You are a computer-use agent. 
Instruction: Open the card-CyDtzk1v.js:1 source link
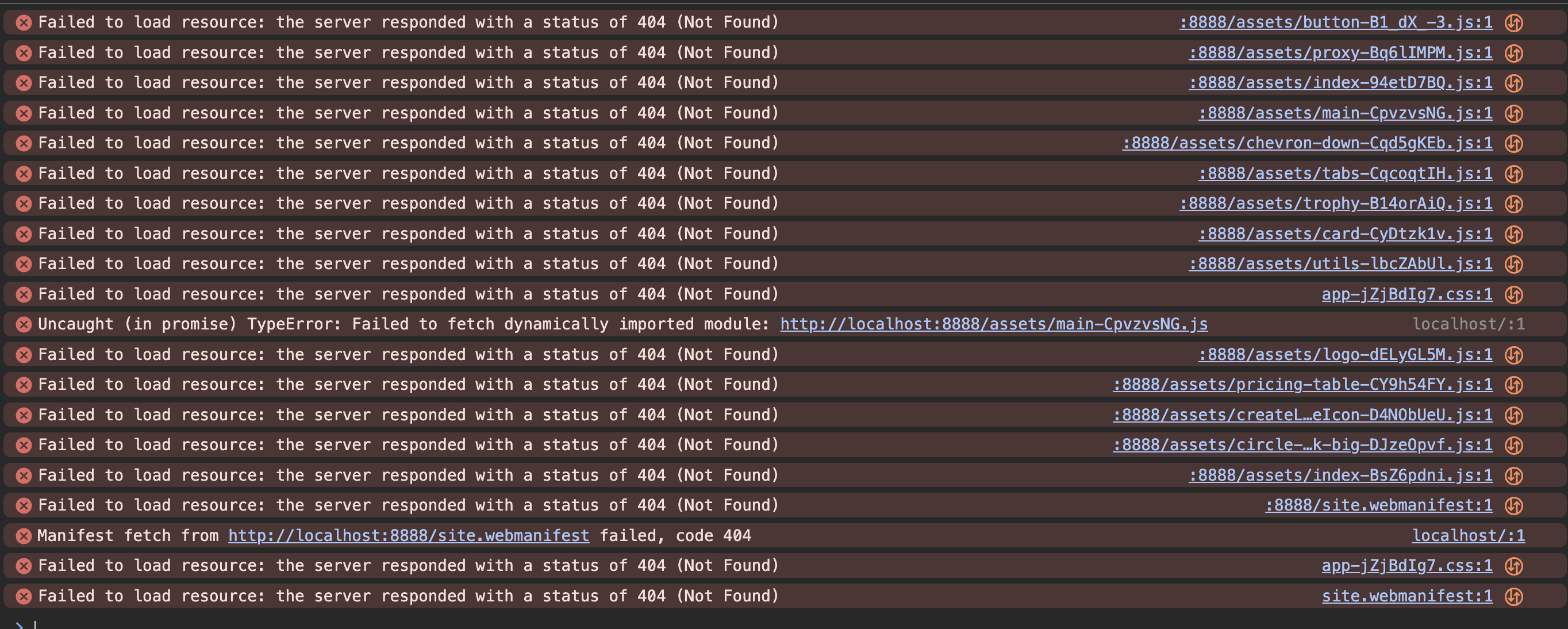point(1345,234)
